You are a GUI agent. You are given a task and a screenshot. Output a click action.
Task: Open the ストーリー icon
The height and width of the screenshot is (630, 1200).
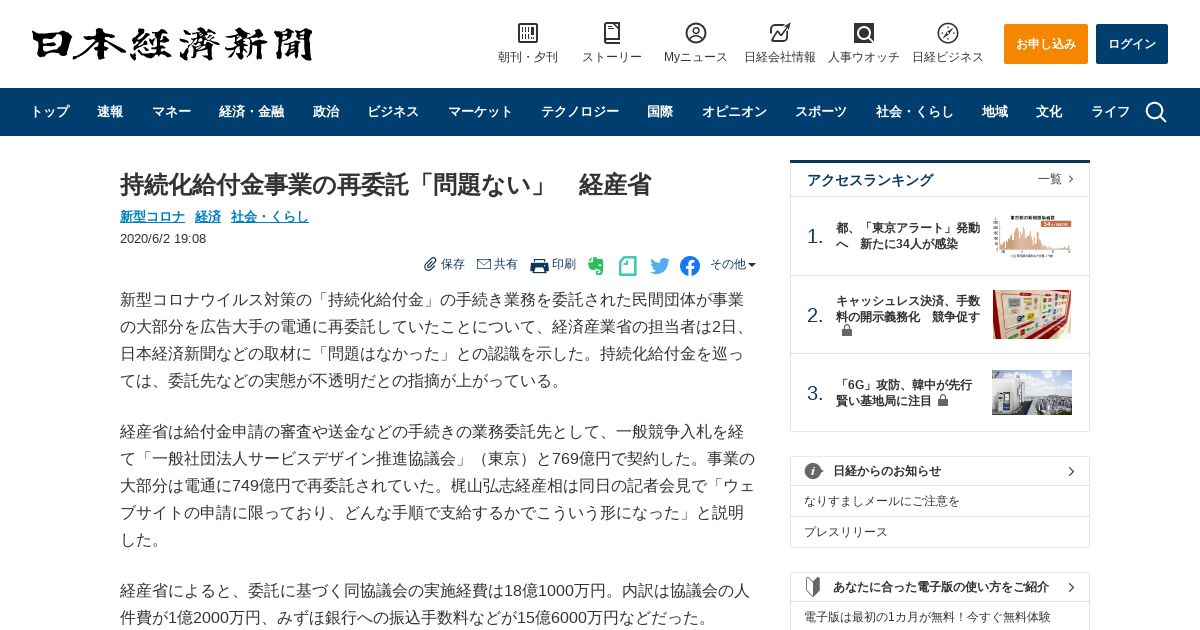coord(612,33)
